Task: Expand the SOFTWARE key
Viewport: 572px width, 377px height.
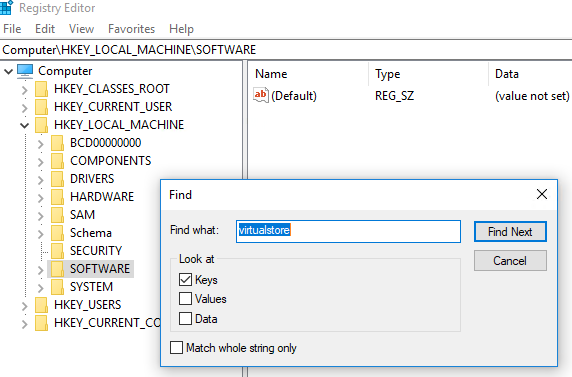Action: pyautogui.click(x=40, y=270)
